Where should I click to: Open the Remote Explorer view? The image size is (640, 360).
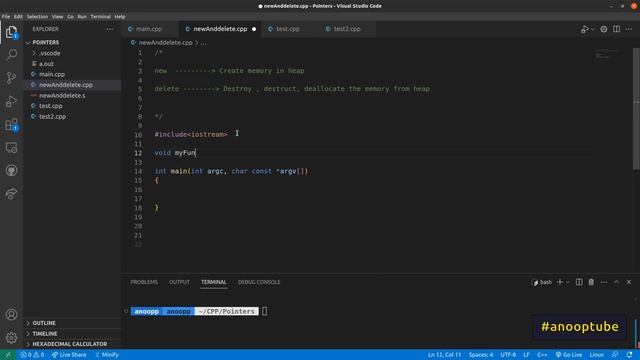click(x=11, y=147)
